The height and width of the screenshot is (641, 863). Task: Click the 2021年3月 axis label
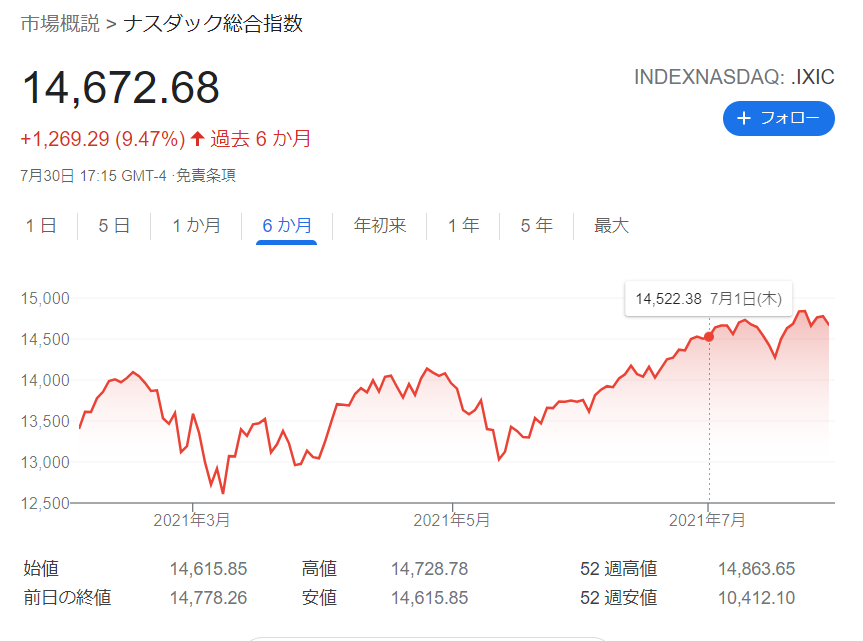pos(192,520)
